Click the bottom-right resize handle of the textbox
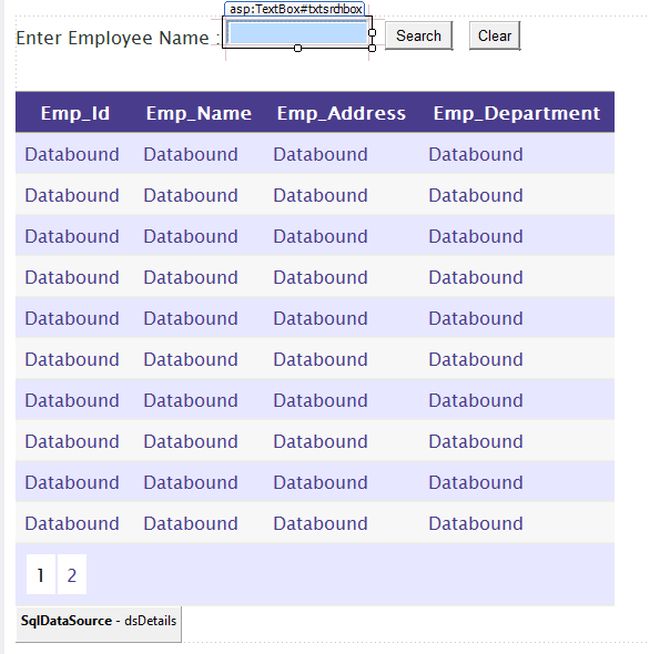This screenshot has height=654, width=650. click(x=372, y=48)
